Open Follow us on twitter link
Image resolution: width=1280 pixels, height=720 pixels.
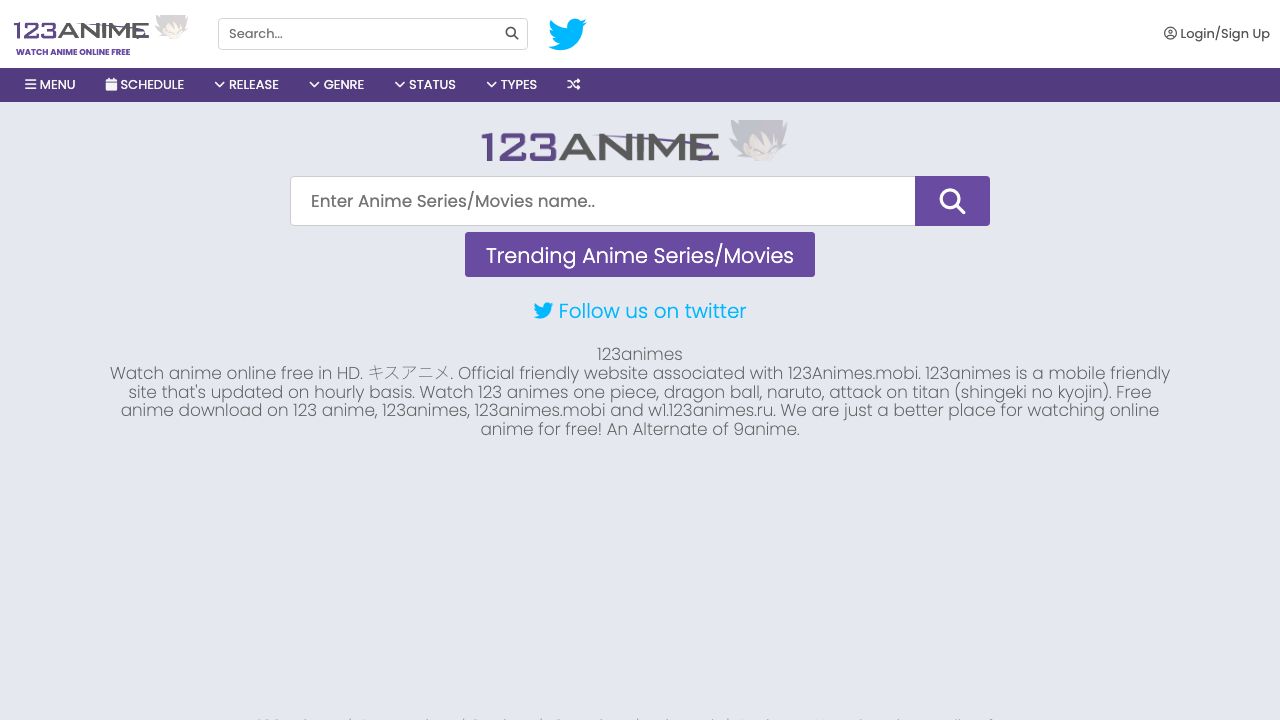(x=640, y=311)
